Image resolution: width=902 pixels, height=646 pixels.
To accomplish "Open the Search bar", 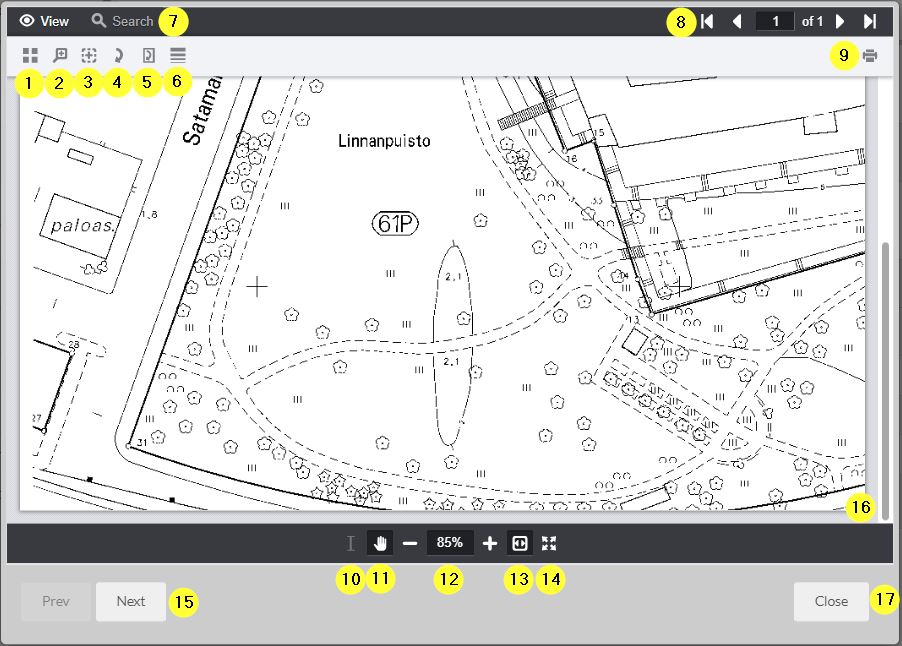I will (120, 20).
